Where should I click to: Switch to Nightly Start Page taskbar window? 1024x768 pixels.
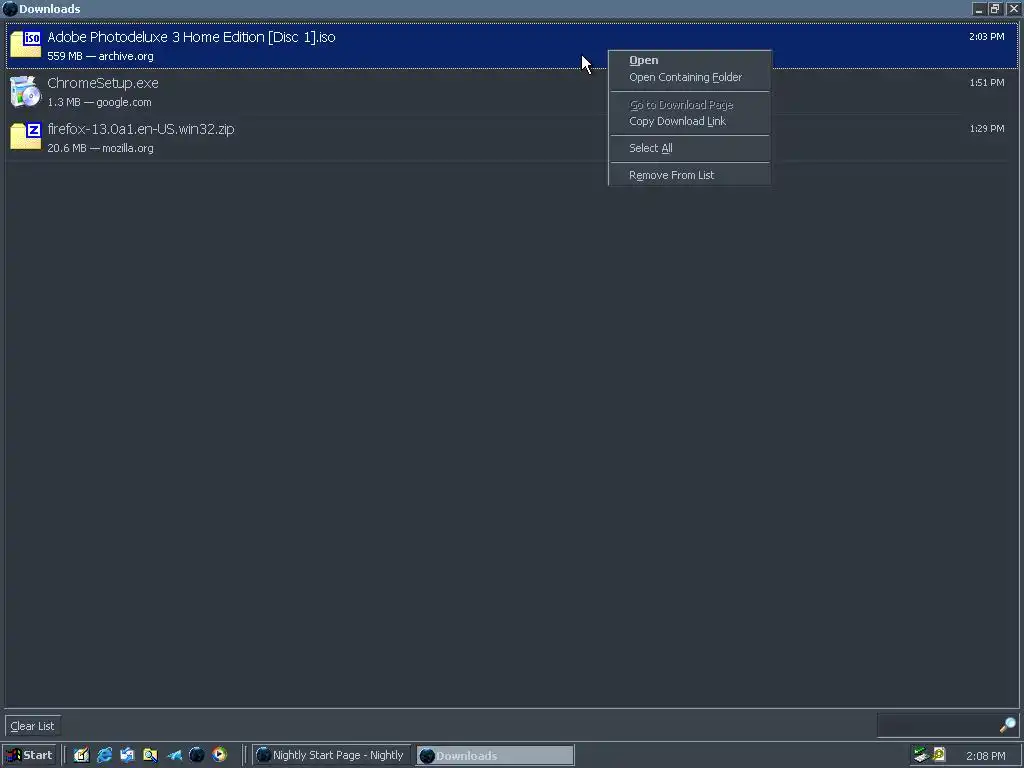tap(332, 755)
